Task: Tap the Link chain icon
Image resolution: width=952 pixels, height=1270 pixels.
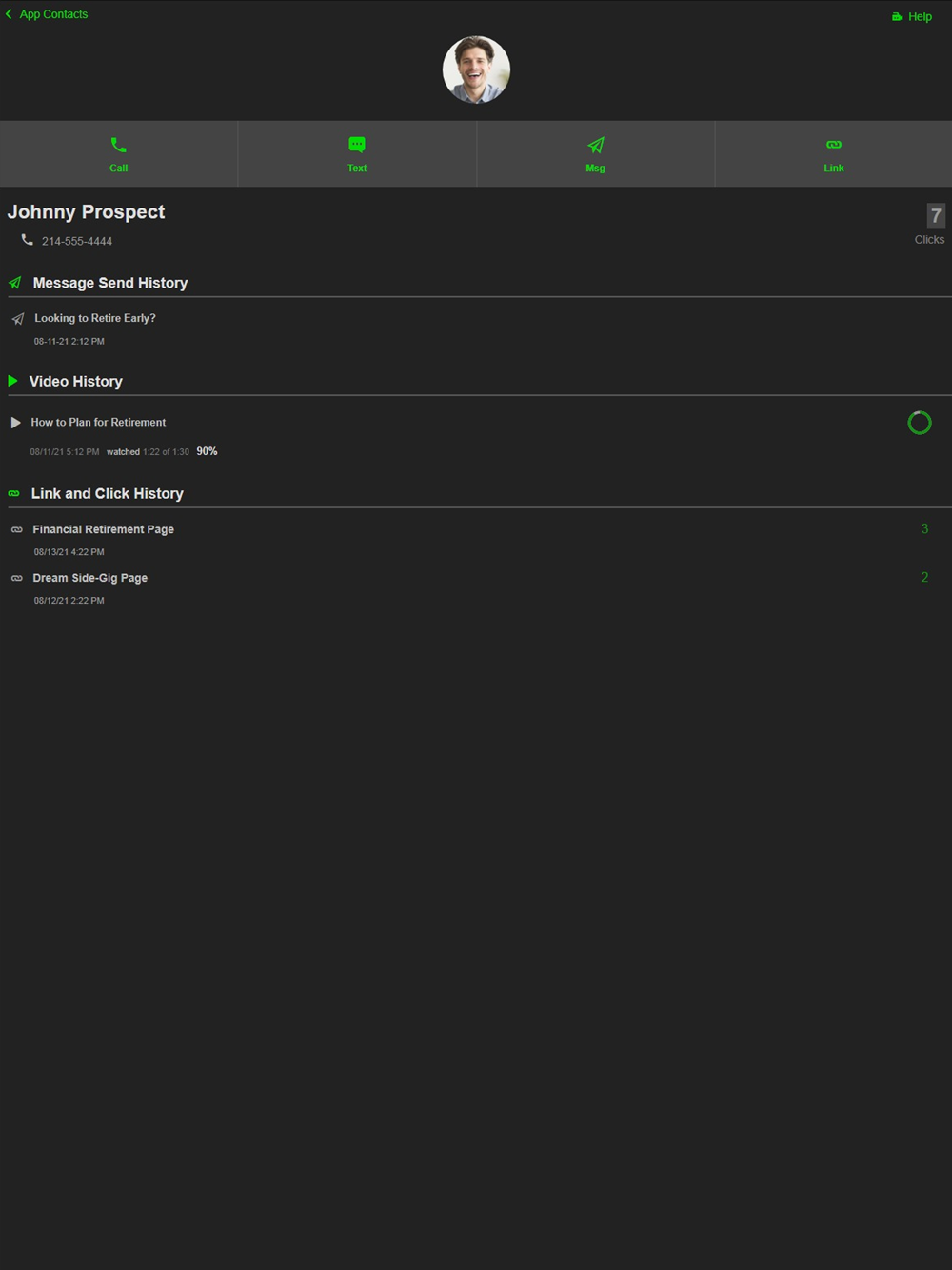Action: pyautogui.click(x=834, y=145)
